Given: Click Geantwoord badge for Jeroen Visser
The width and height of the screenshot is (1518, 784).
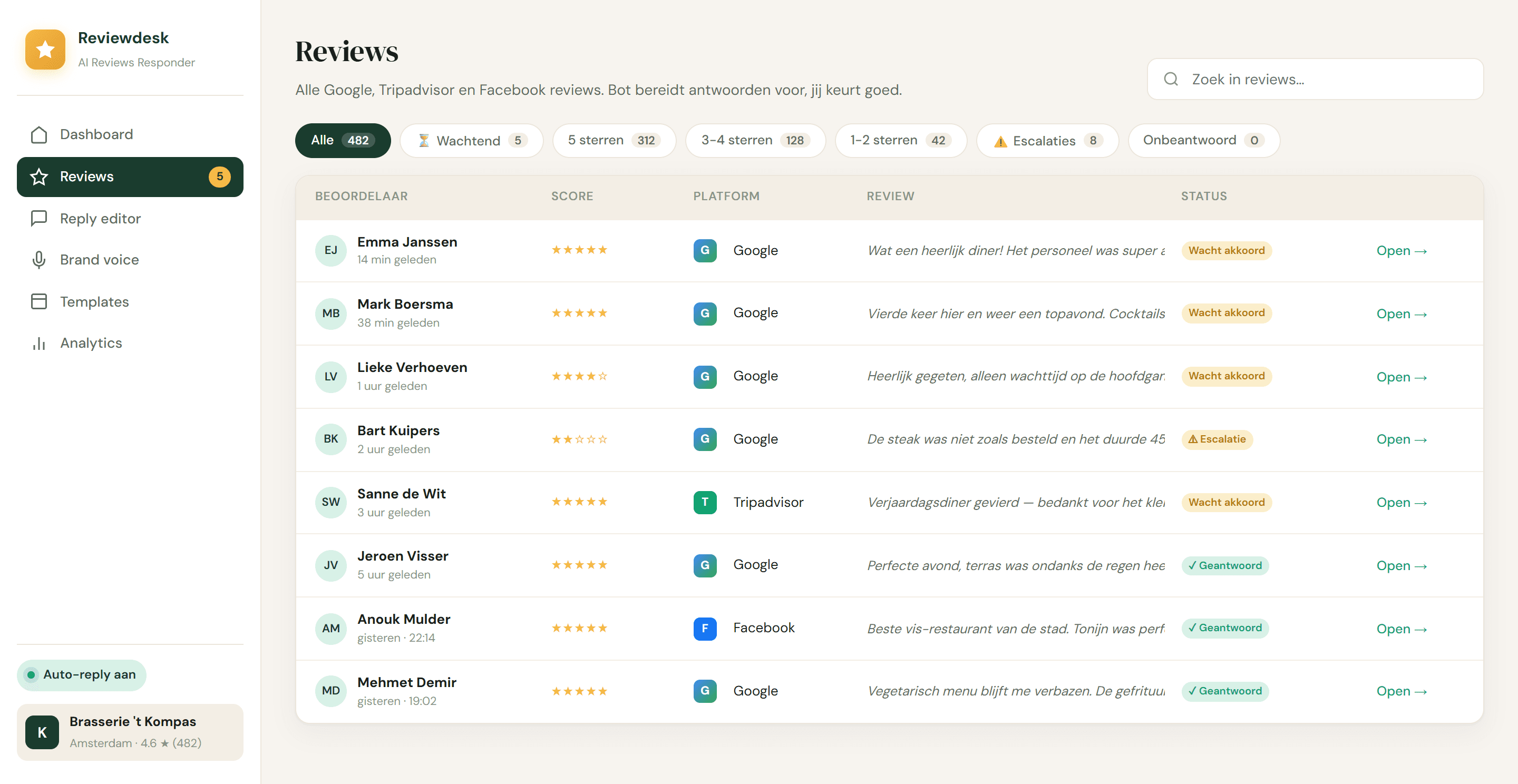Looking at the screenshot, I should (1225, 565).
